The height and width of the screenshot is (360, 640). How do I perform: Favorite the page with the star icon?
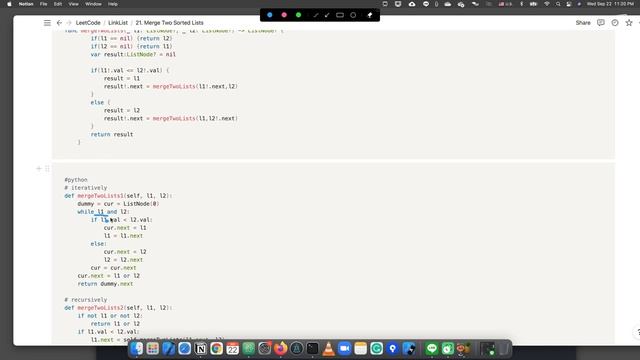[x=629, y=23]
